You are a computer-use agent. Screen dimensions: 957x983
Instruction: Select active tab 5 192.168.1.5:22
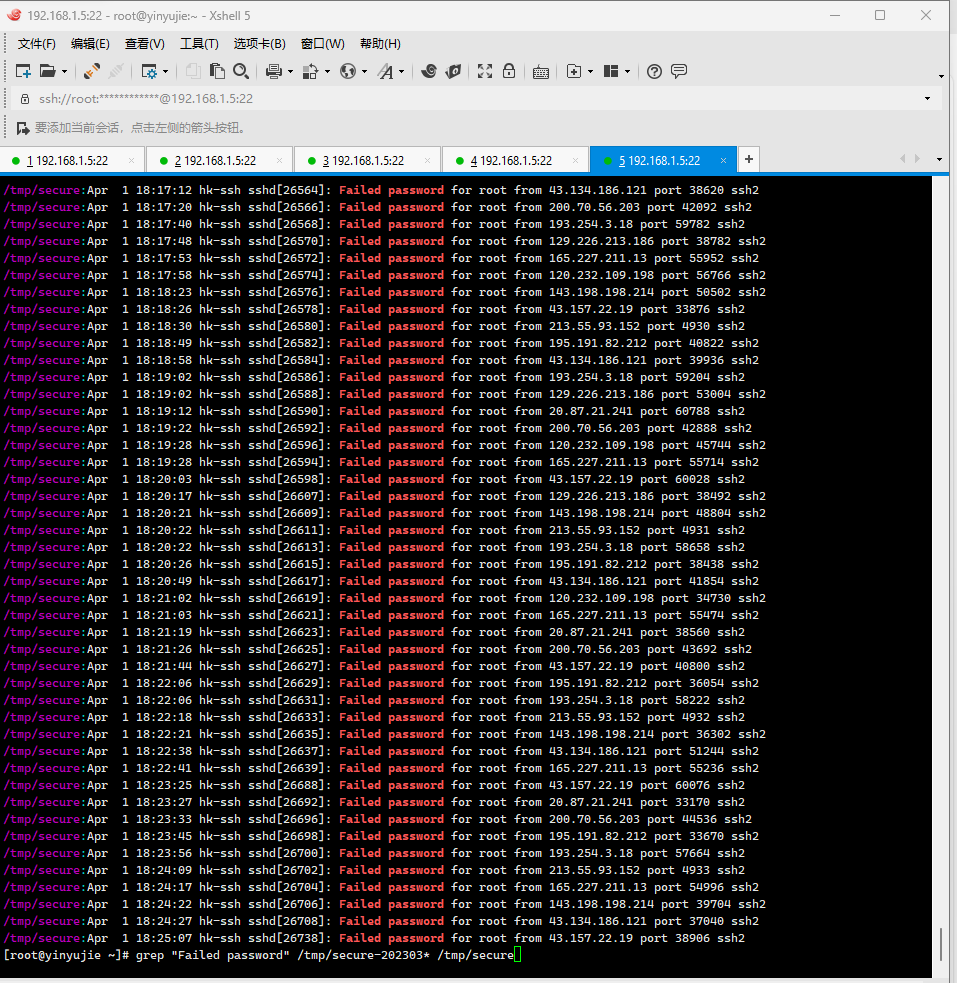pos(664,160)
